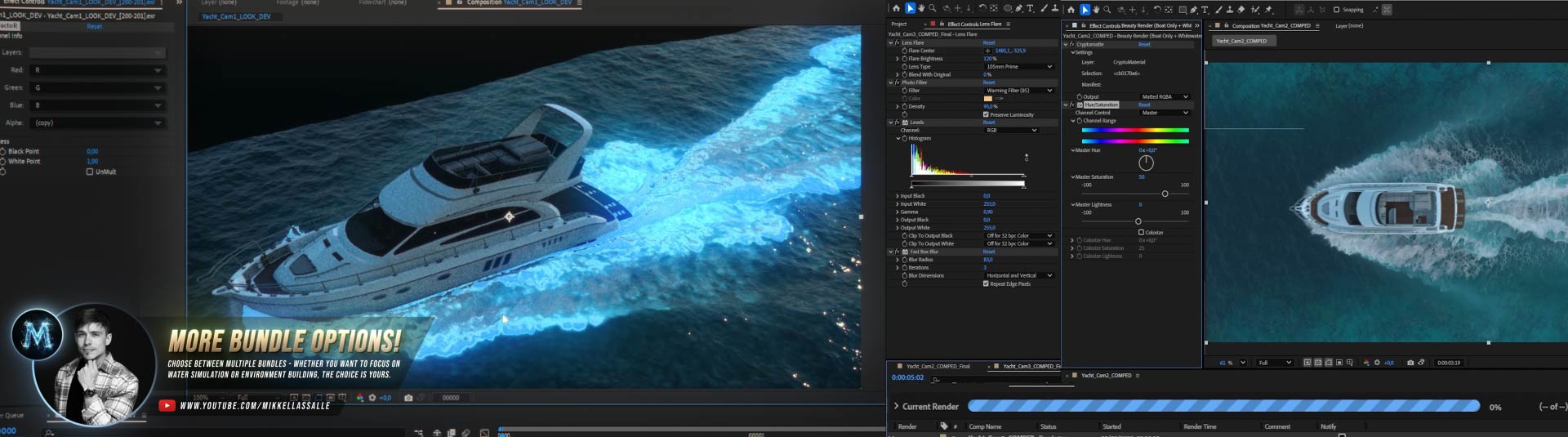Show hidden tabs beside Beauty Render effect controls
Image resolution: width=1568 pixels, height=437 pixels.
pos(1197,26)
